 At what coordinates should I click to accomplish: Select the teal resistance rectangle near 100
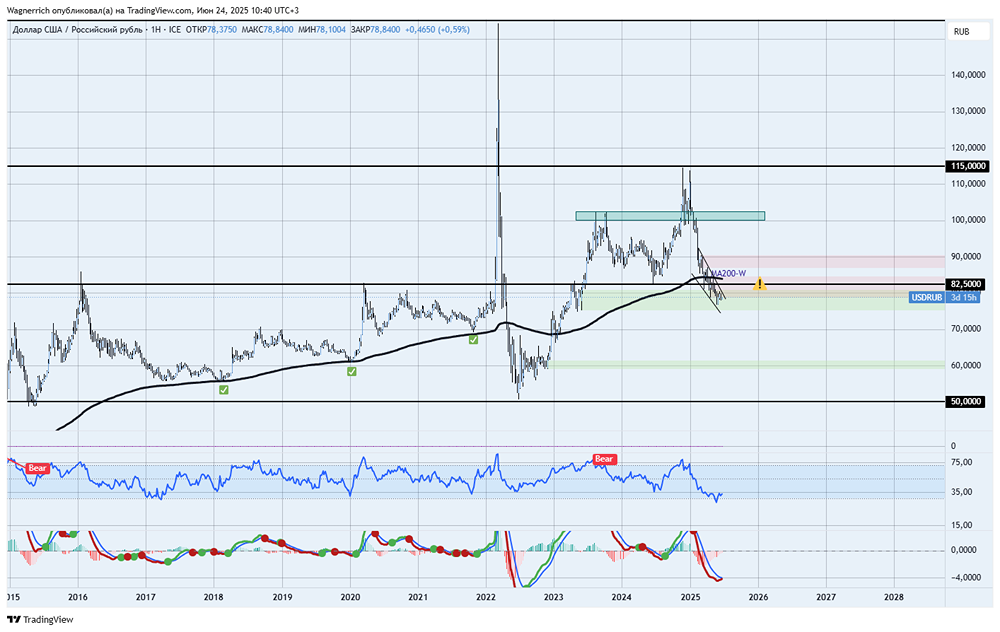click(x=670, y=216)
